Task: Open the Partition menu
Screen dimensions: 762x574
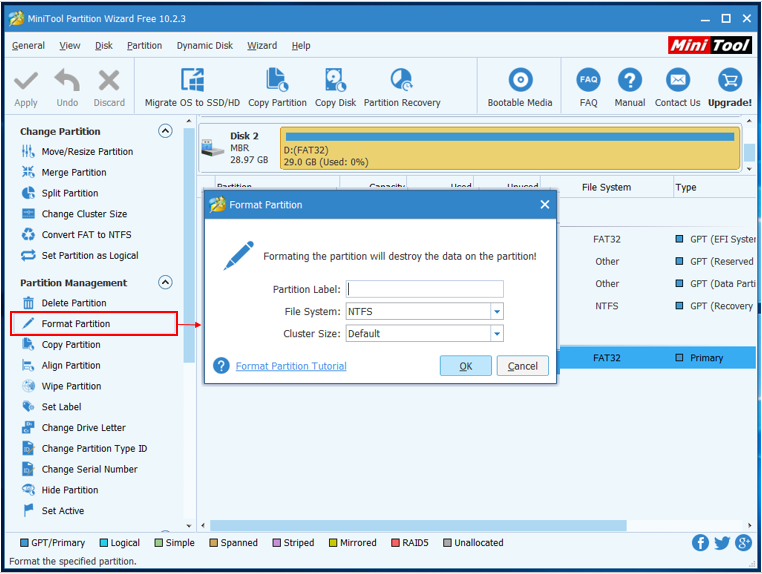Action: click(x=144, y=46)
